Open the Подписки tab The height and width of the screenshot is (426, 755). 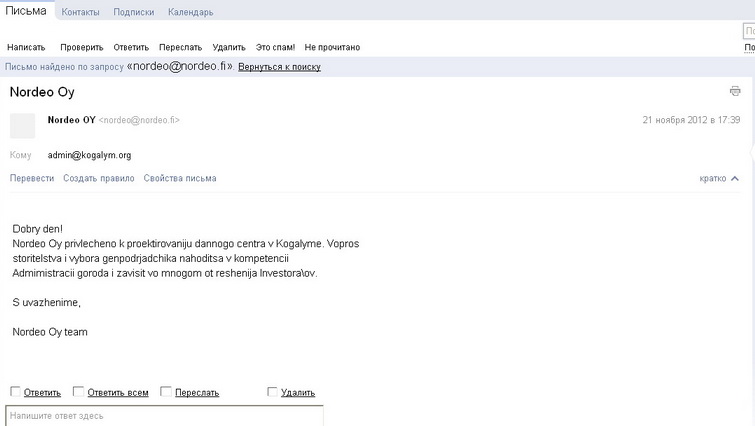134,12
